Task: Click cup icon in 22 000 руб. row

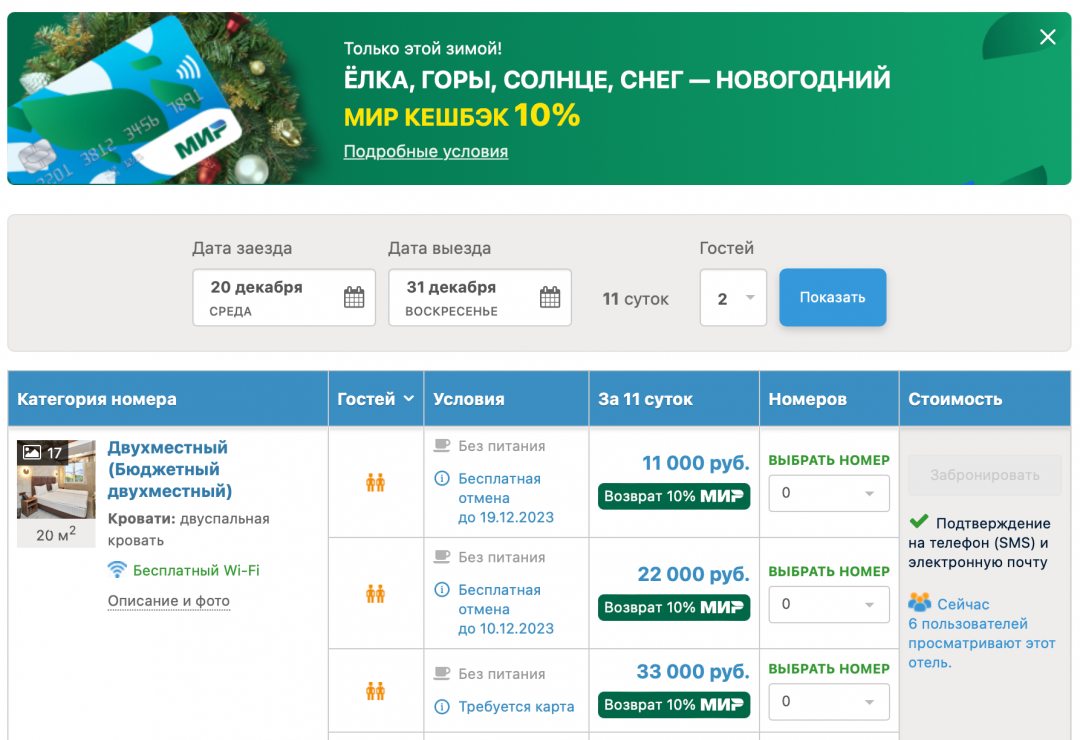Action: (442, 557)
